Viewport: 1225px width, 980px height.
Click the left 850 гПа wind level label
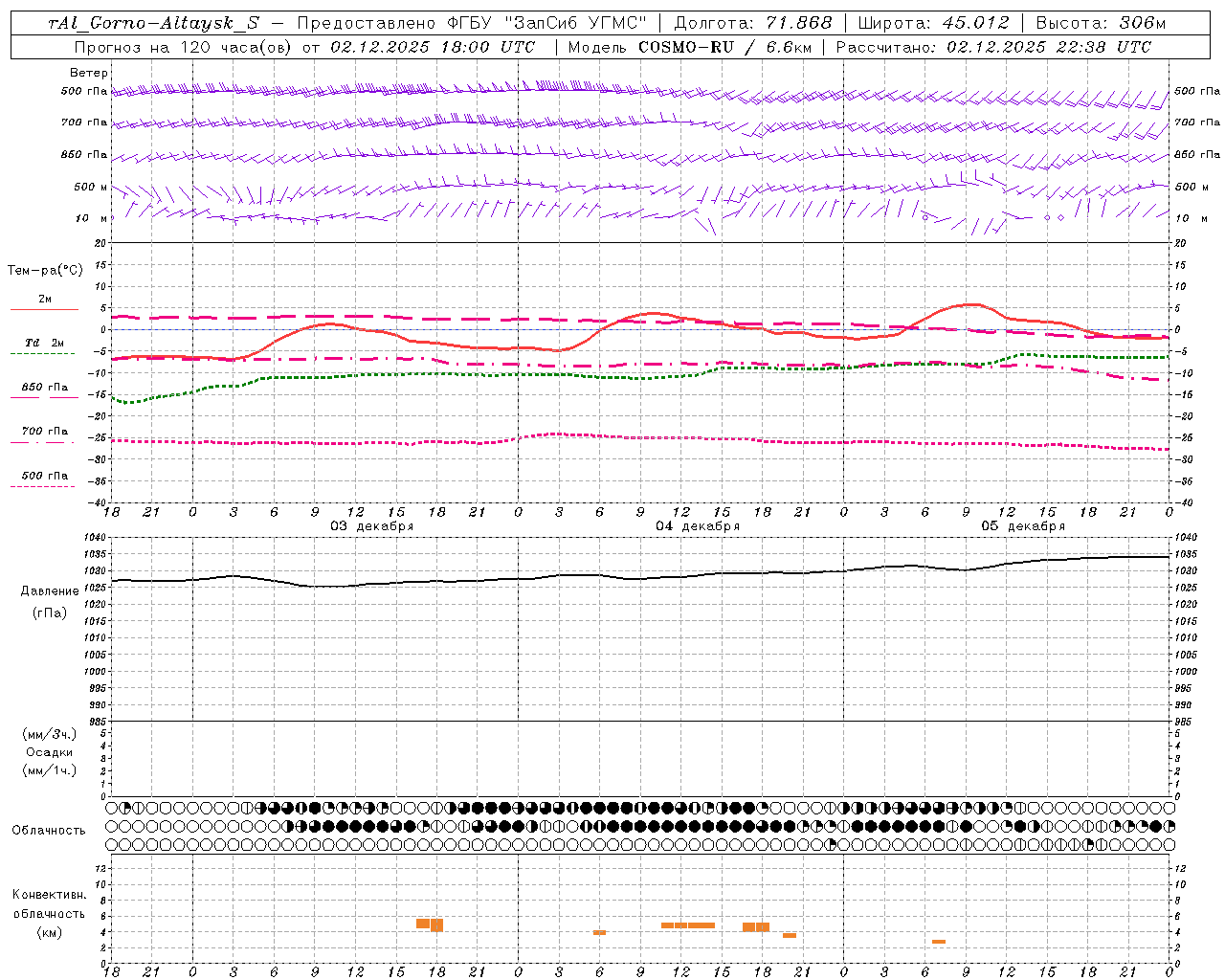coord(84,154)
